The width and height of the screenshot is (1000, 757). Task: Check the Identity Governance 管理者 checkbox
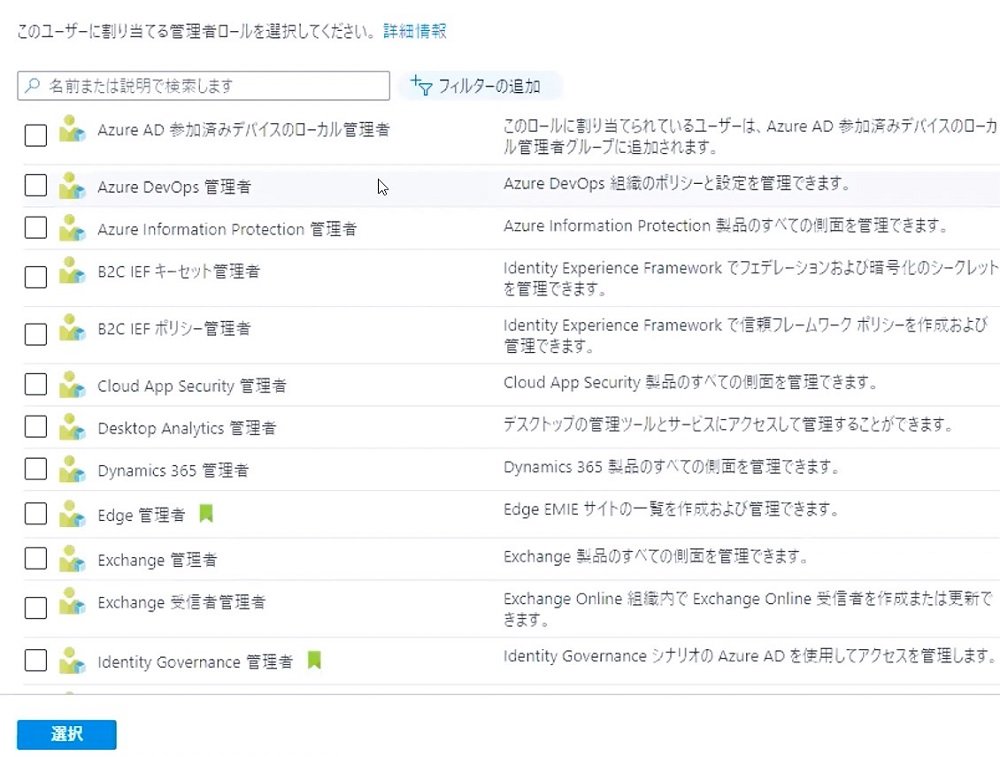coord(36,659)
